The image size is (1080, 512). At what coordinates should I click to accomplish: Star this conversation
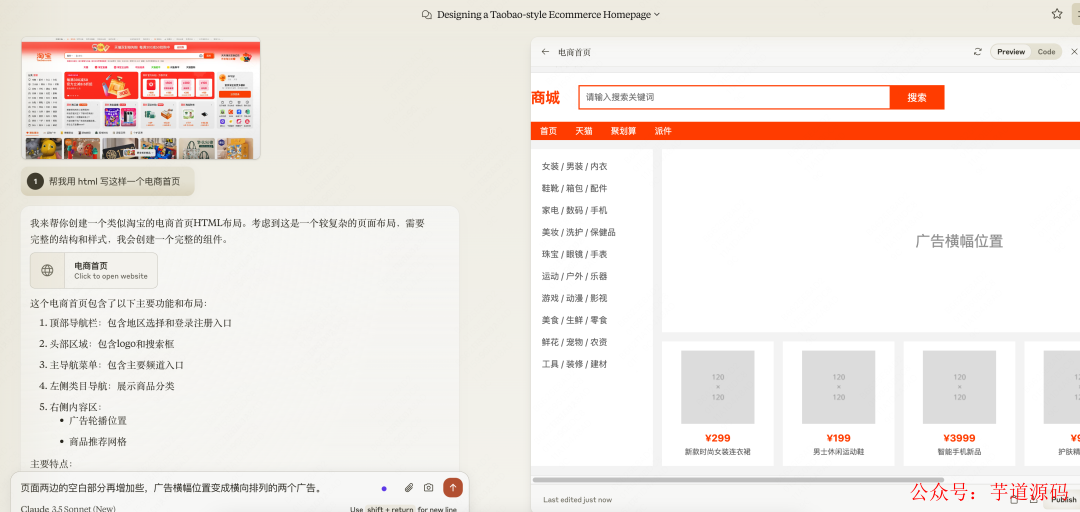point(1057,14)
